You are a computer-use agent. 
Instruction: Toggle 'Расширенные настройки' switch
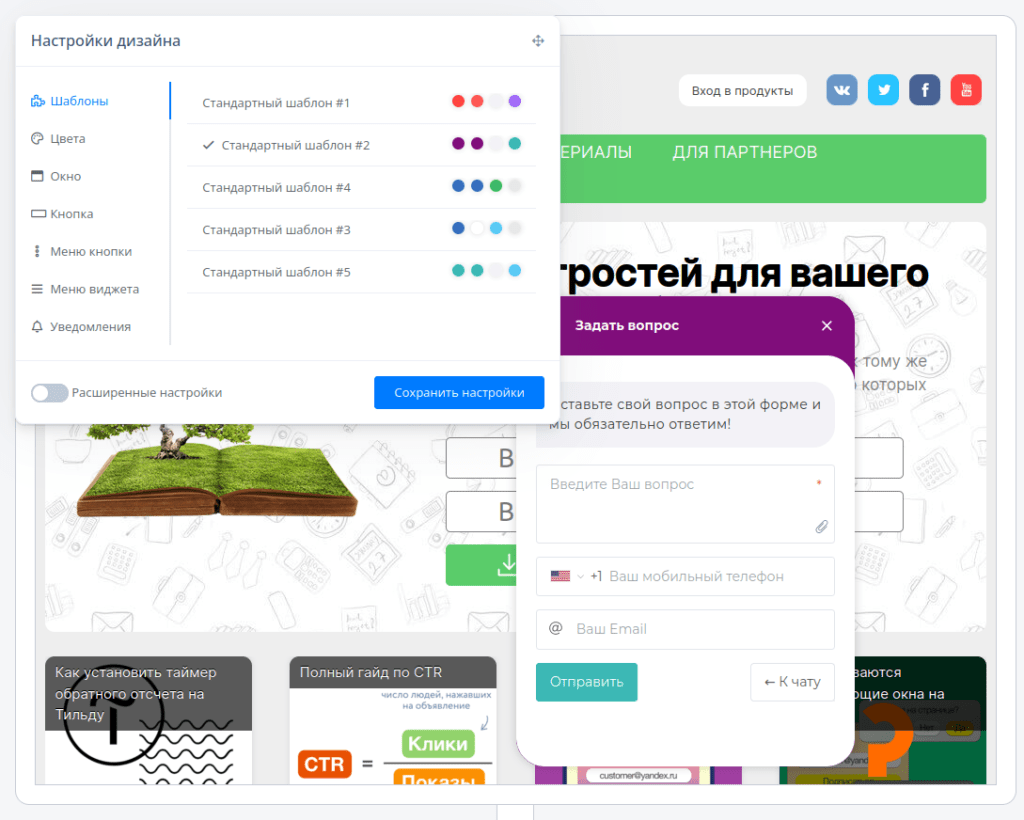(49, 393)
